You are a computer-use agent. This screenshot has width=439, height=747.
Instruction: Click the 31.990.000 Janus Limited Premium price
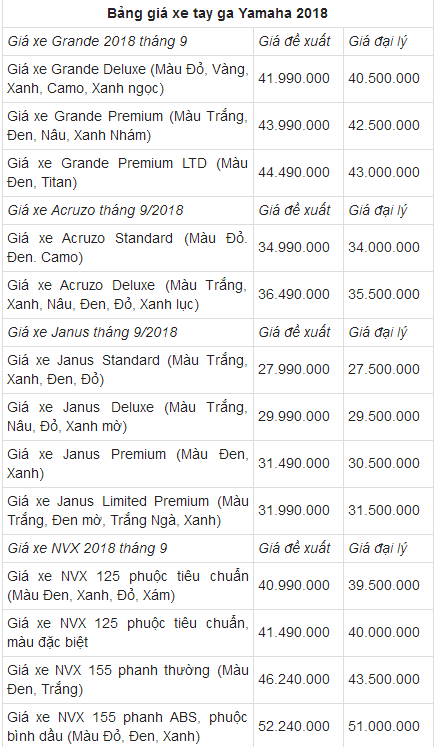(294, 510)
